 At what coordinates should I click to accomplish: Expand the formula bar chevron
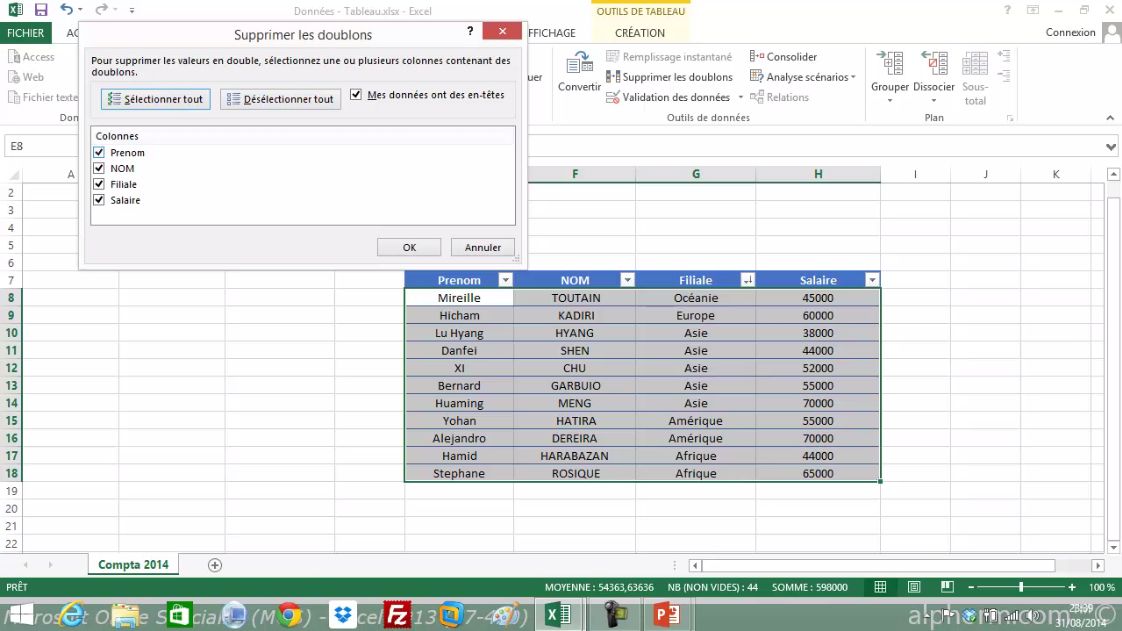[1111, 147]
